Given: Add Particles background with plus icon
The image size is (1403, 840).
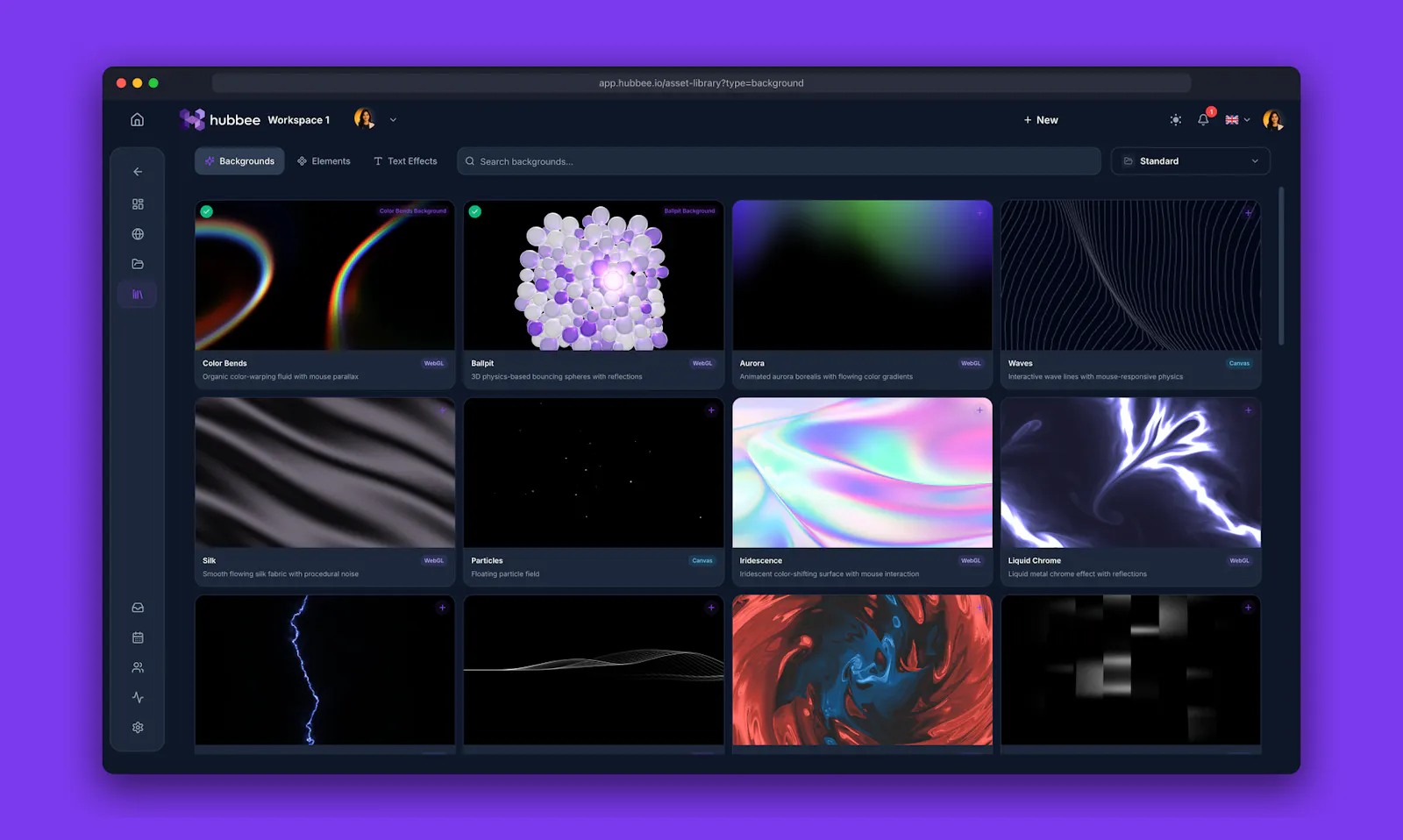Looking at the screenshot, I should click(x=711, y=410).
